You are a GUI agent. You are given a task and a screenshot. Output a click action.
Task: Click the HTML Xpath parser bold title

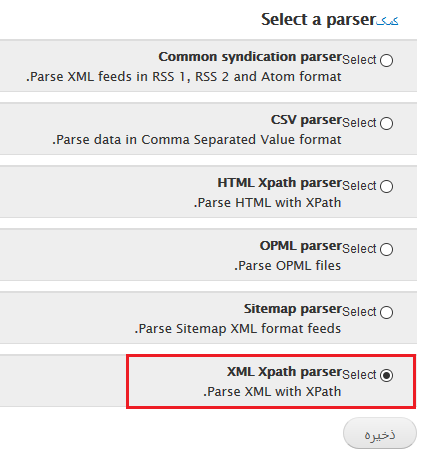pyautogui.click(x=280, y=183)
